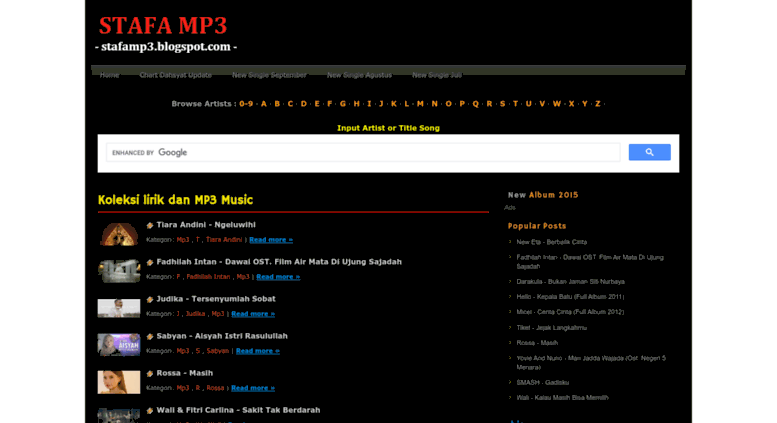Open popular post Yovie And Nuno - Man Jadda Wajada

click(x=591, y=363)
